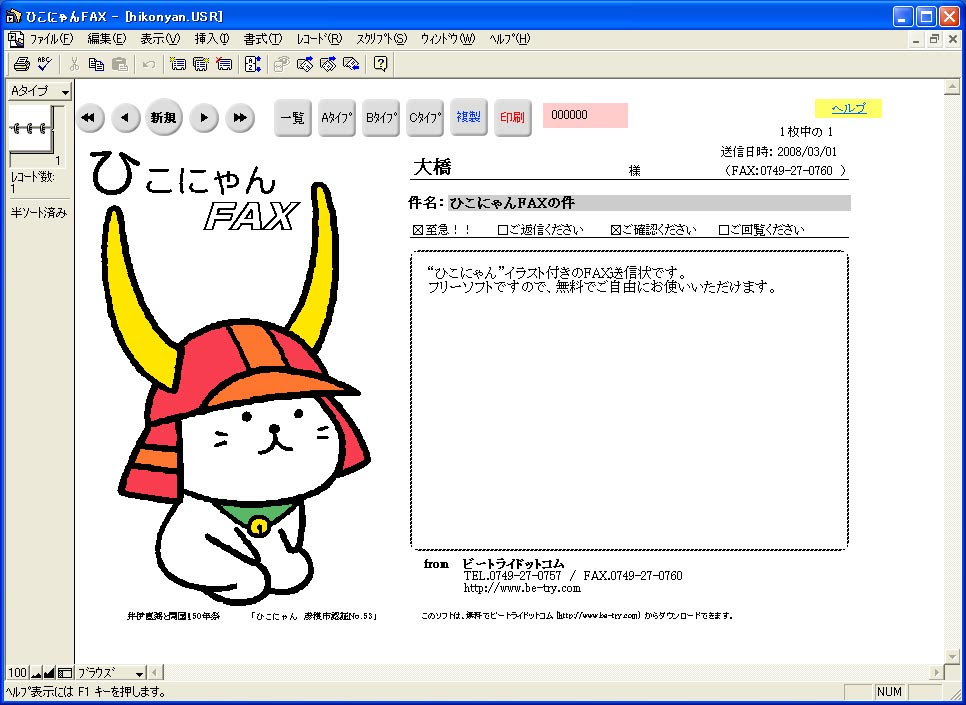This screenshot has width=966, height=705.
Task: Click the Duplicate Record toolbar icon
Action: (x=200, y=64)
